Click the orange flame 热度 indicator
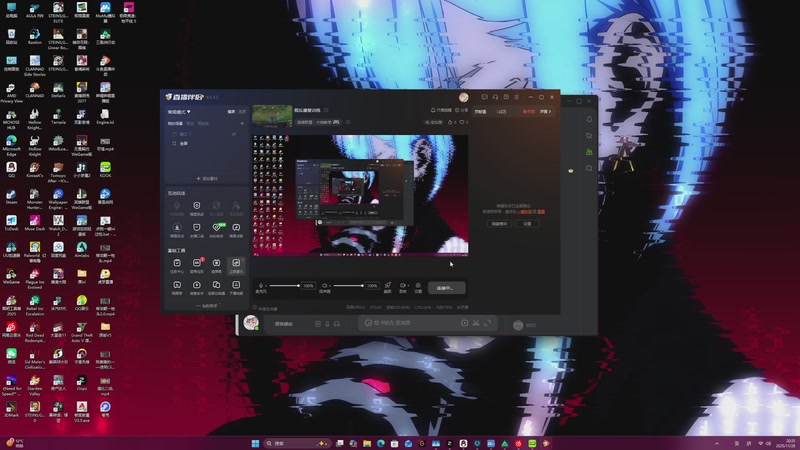800x450 pixels. [x=529, y=112]
